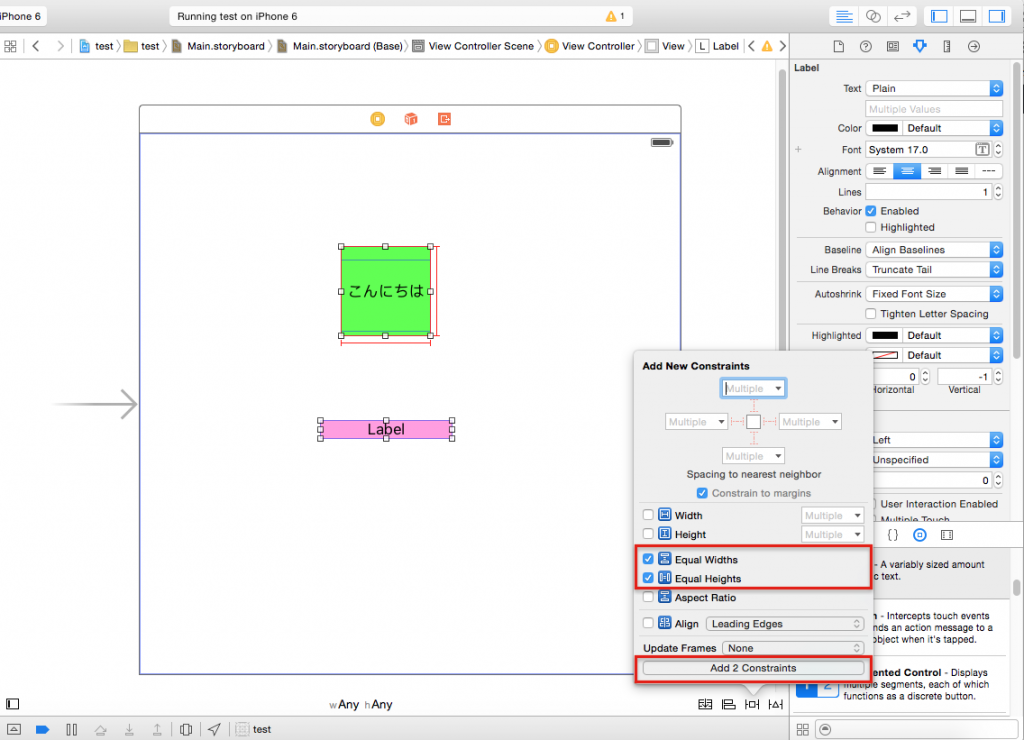Select center text alignment button
The height and width of the screenshot is (740, 1024).
coord(907,171)
